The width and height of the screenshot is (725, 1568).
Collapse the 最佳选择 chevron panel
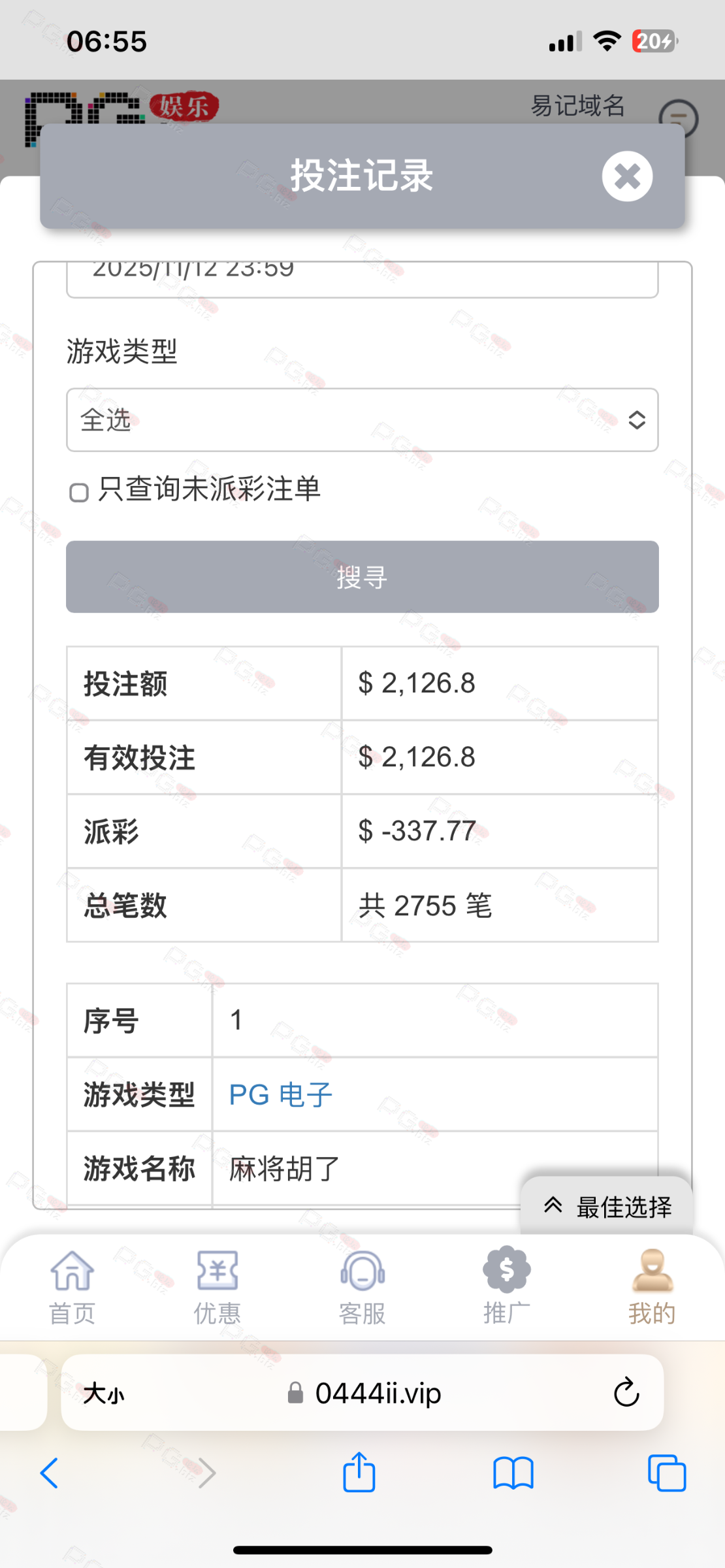click(607, 1207)
